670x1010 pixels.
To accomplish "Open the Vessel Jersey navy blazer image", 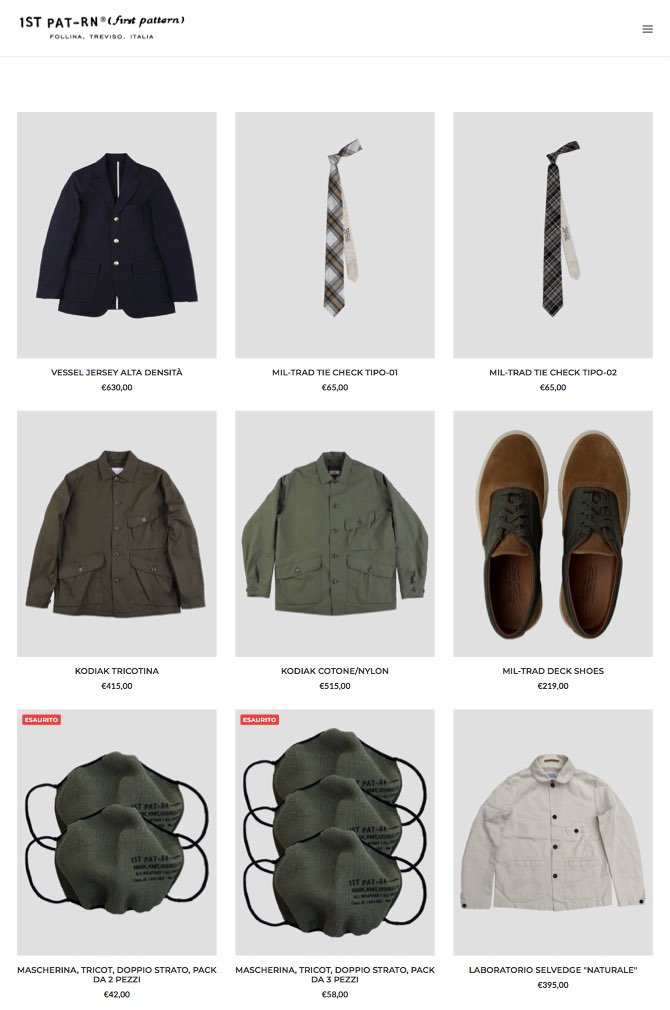I will point(117,235).
